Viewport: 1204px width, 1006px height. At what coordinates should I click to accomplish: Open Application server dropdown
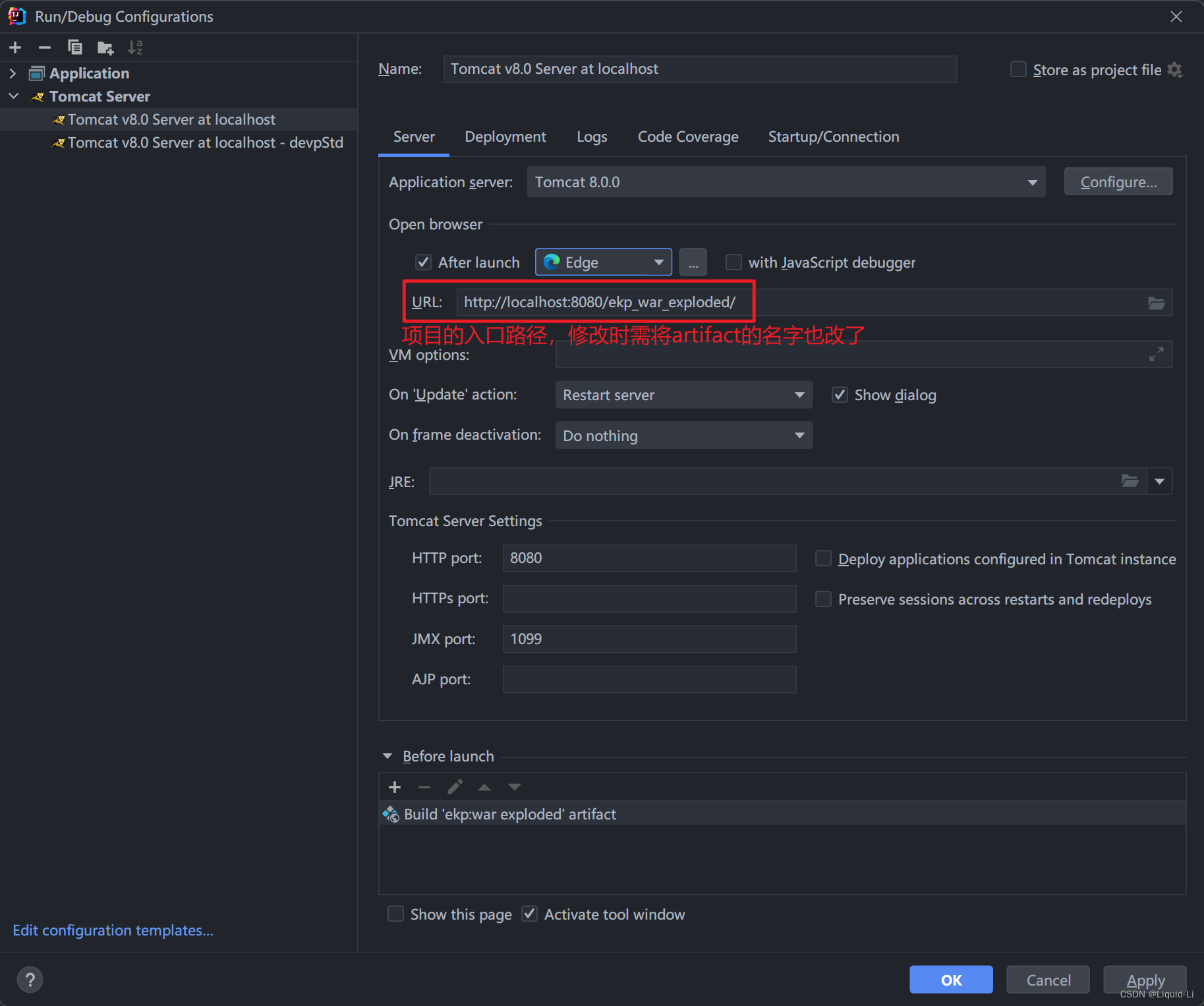click(x=786, y=182)
